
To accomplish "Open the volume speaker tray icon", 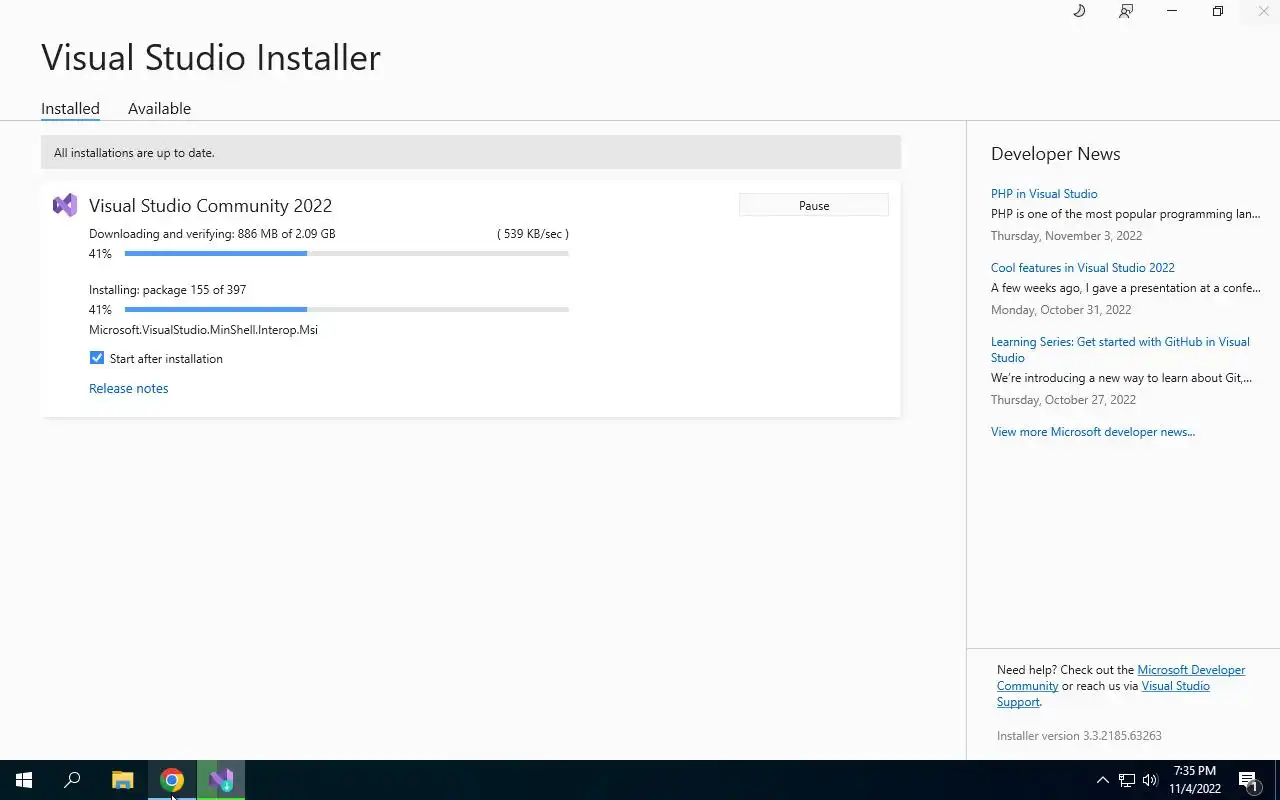I will (1150, 780).
